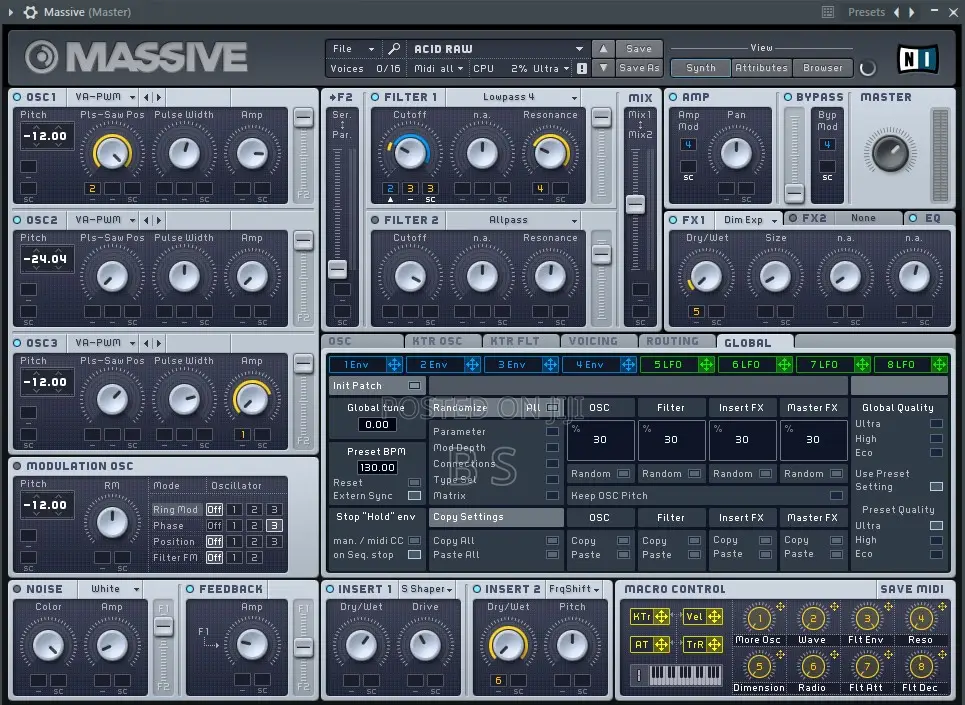965x705 pixels.
Task: Open the Attributes view
Action: point(761,68)
